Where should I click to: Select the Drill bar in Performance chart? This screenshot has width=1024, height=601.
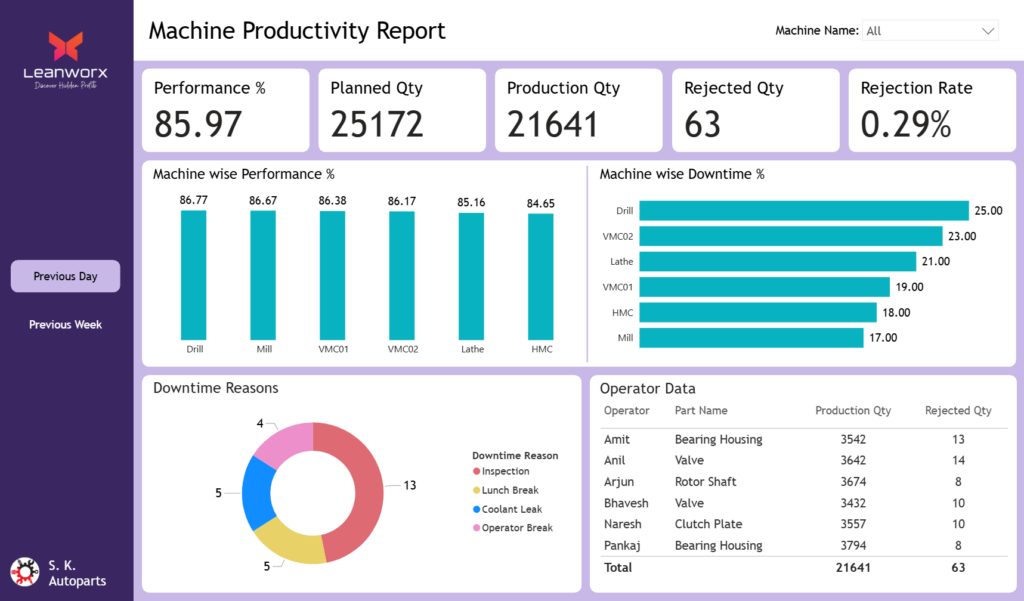tap(193, 275)
